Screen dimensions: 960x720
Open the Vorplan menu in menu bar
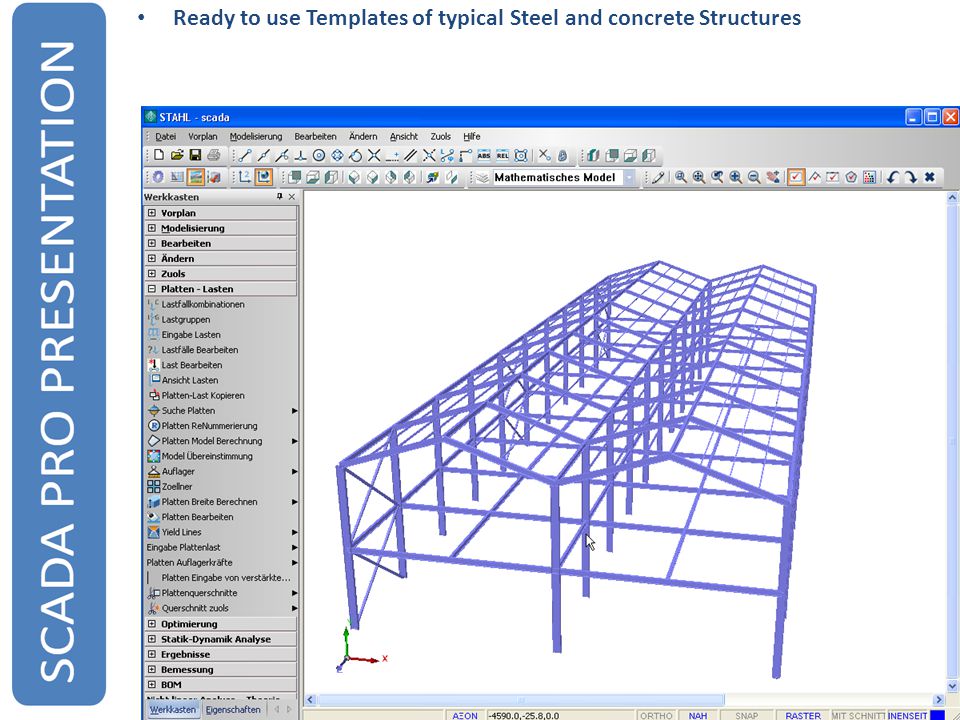point(203,137)
